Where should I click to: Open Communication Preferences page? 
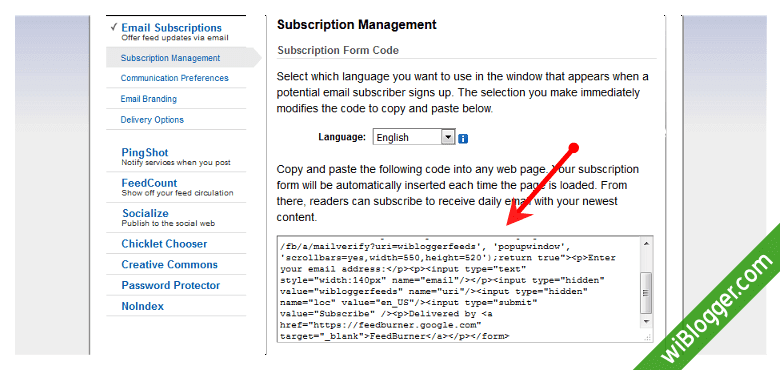(175, 78)
